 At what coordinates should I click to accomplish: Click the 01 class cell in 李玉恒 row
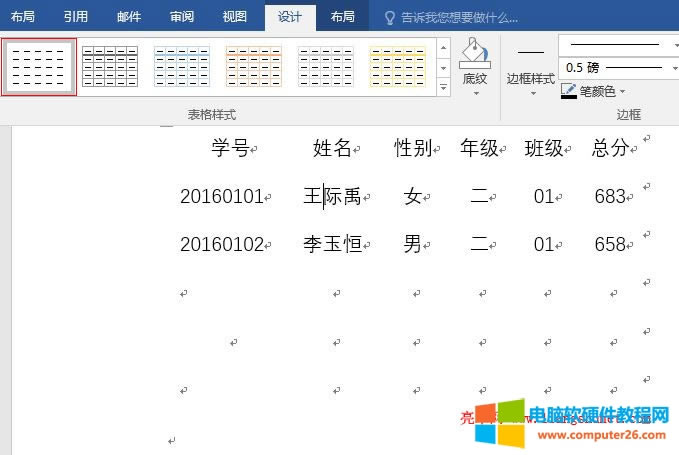pyautogui.click(x=544, y=245)
